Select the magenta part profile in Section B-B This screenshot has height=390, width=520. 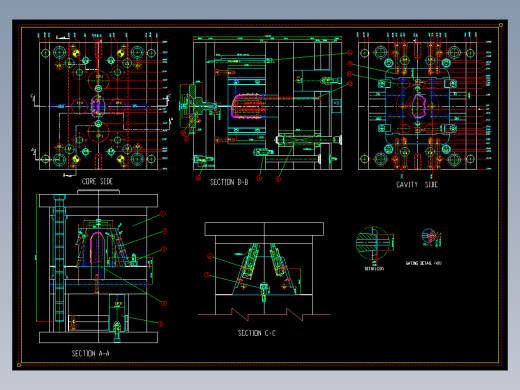[x=248, y=106]
